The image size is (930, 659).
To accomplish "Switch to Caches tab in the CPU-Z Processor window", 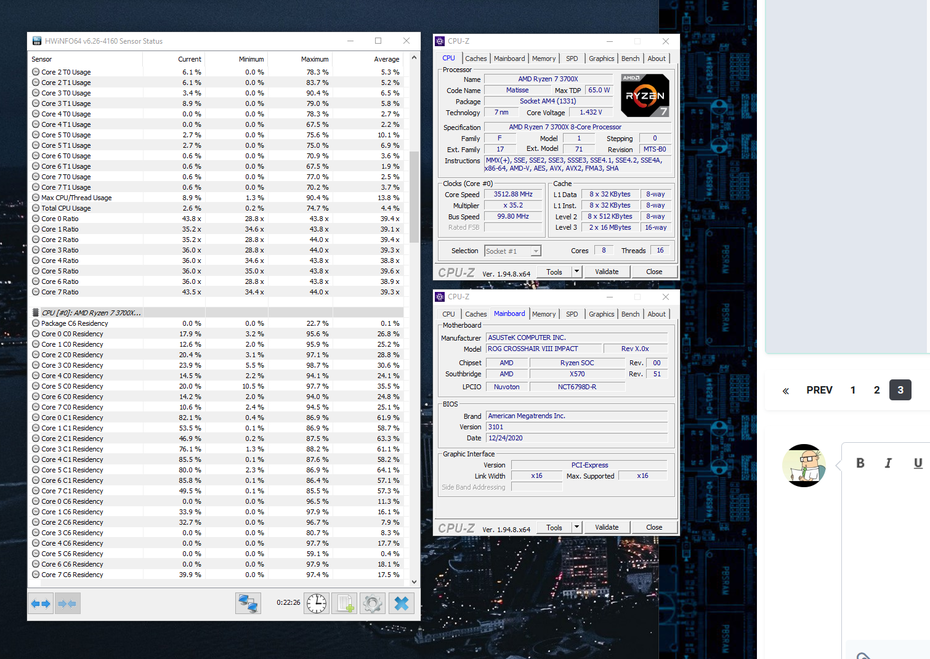I will coord(476,59).
